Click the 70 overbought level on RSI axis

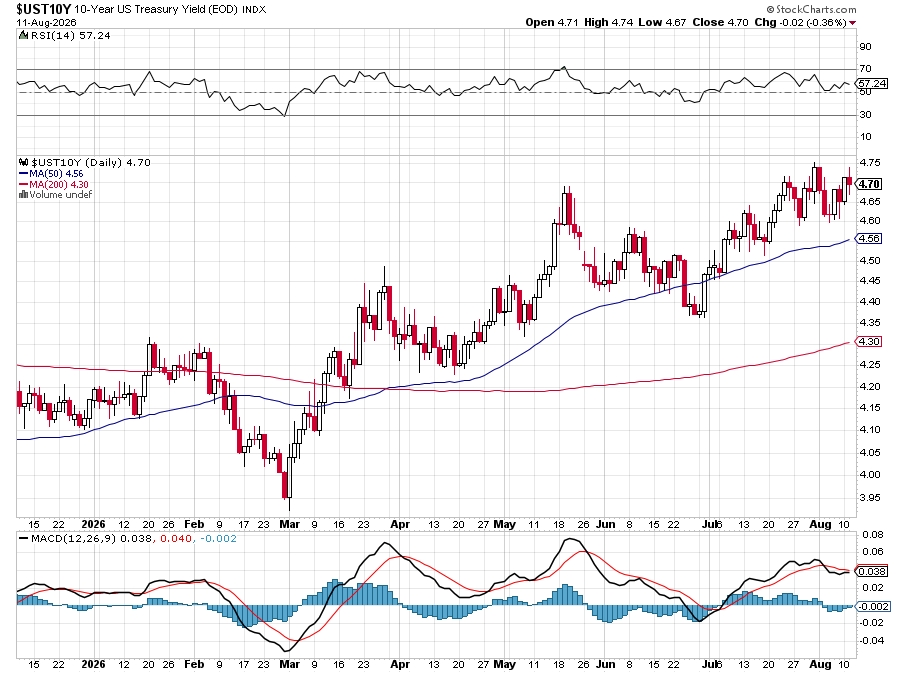pos(865,69)
